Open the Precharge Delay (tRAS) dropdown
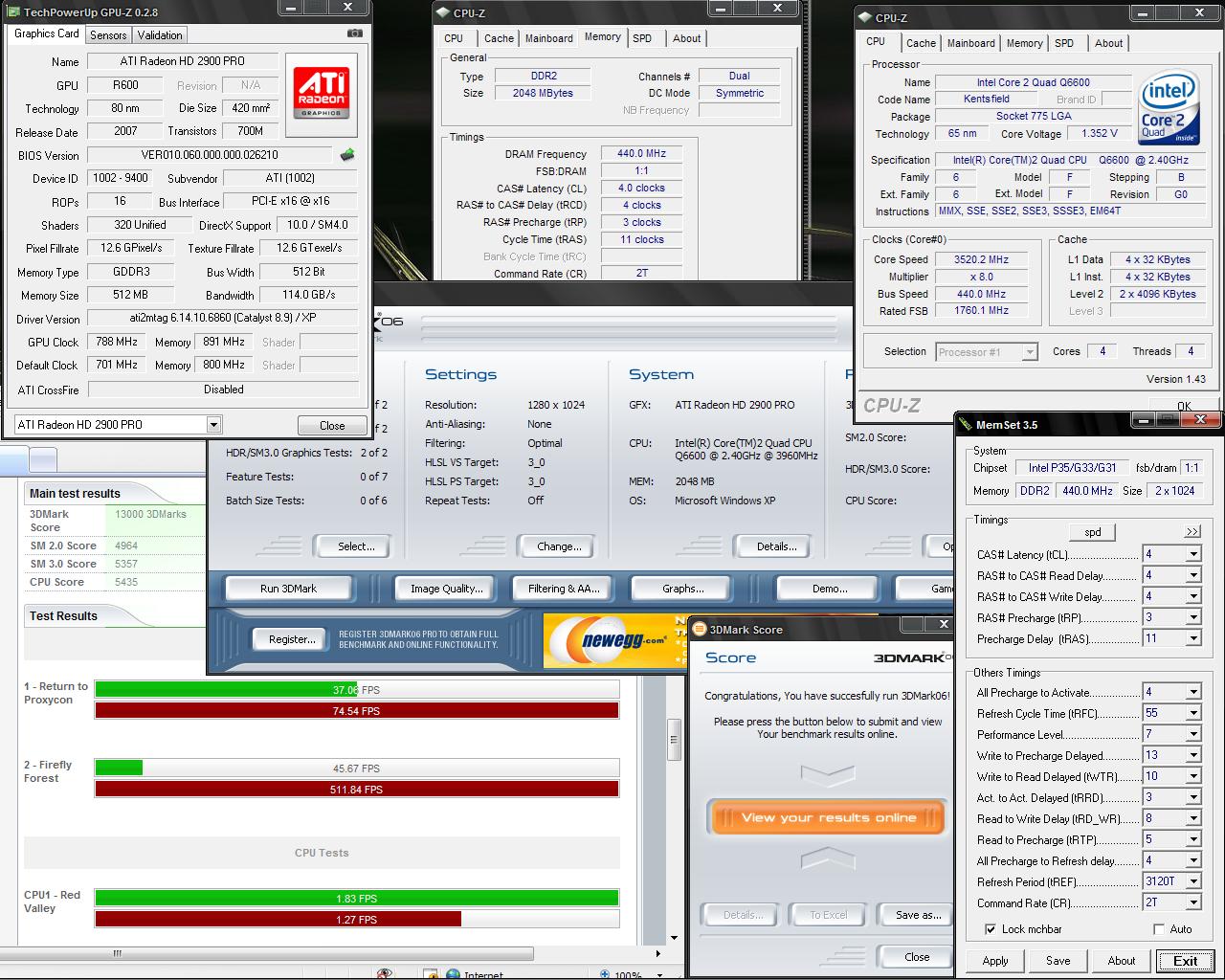 [x=1193, y=638]
